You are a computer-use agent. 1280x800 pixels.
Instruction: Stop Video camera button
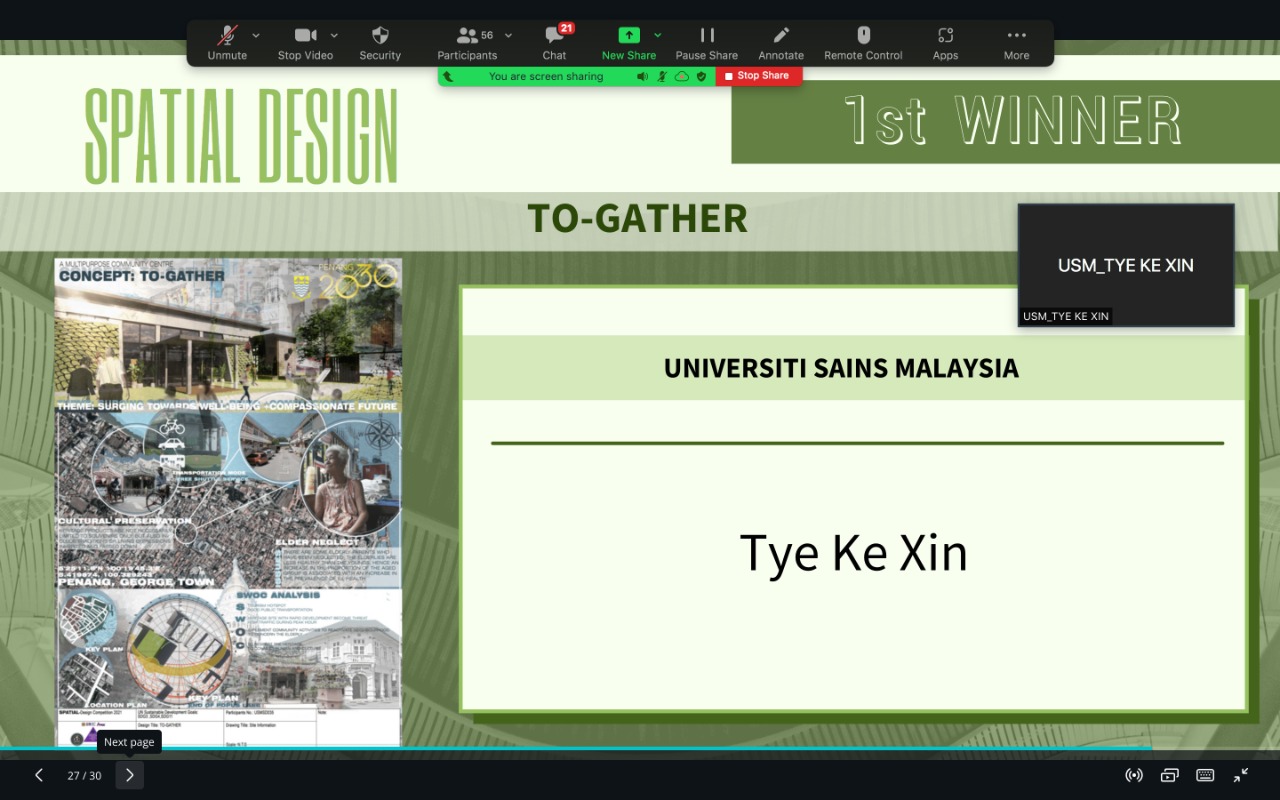305,44
